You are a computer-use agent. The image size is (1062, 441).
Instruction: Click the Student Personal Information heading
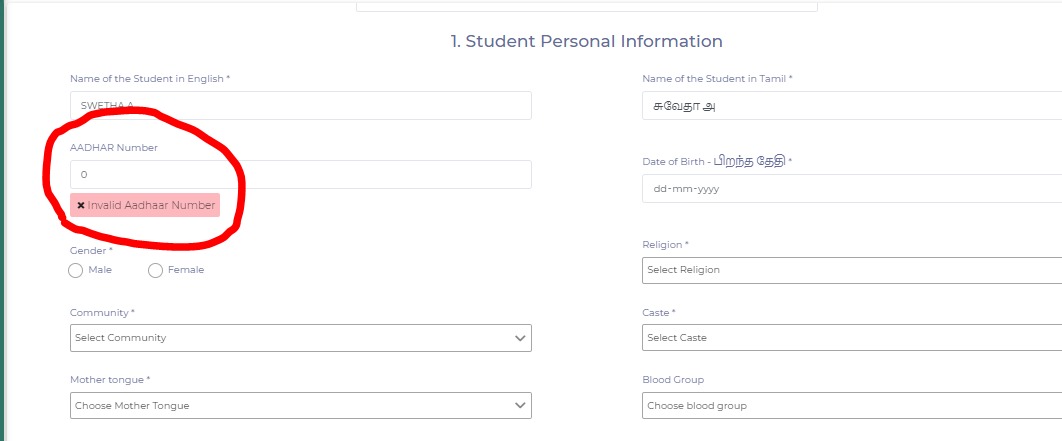click(x=586, y=42)
